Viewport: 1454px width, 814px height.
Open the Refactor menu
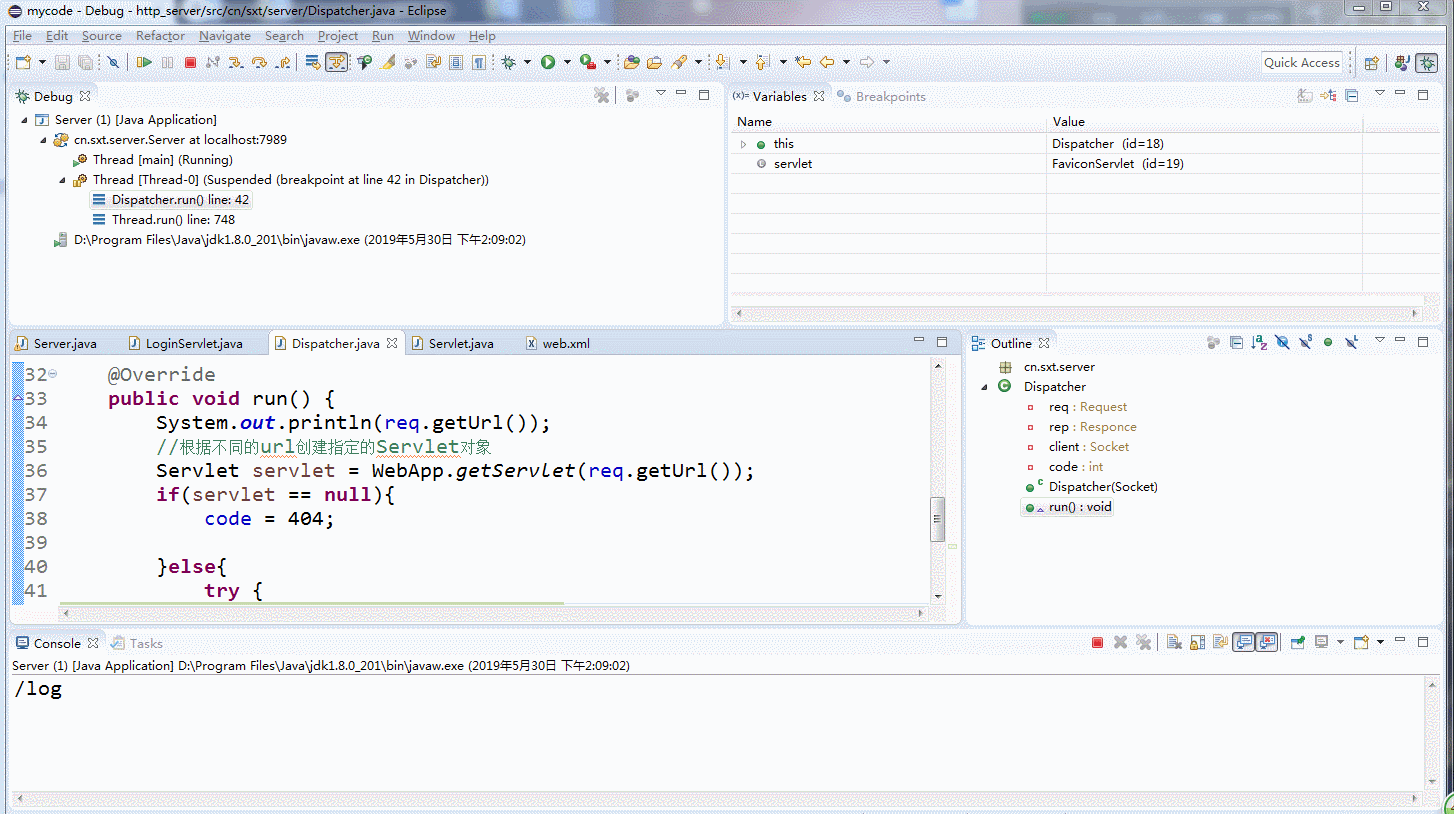pos(160,36)
